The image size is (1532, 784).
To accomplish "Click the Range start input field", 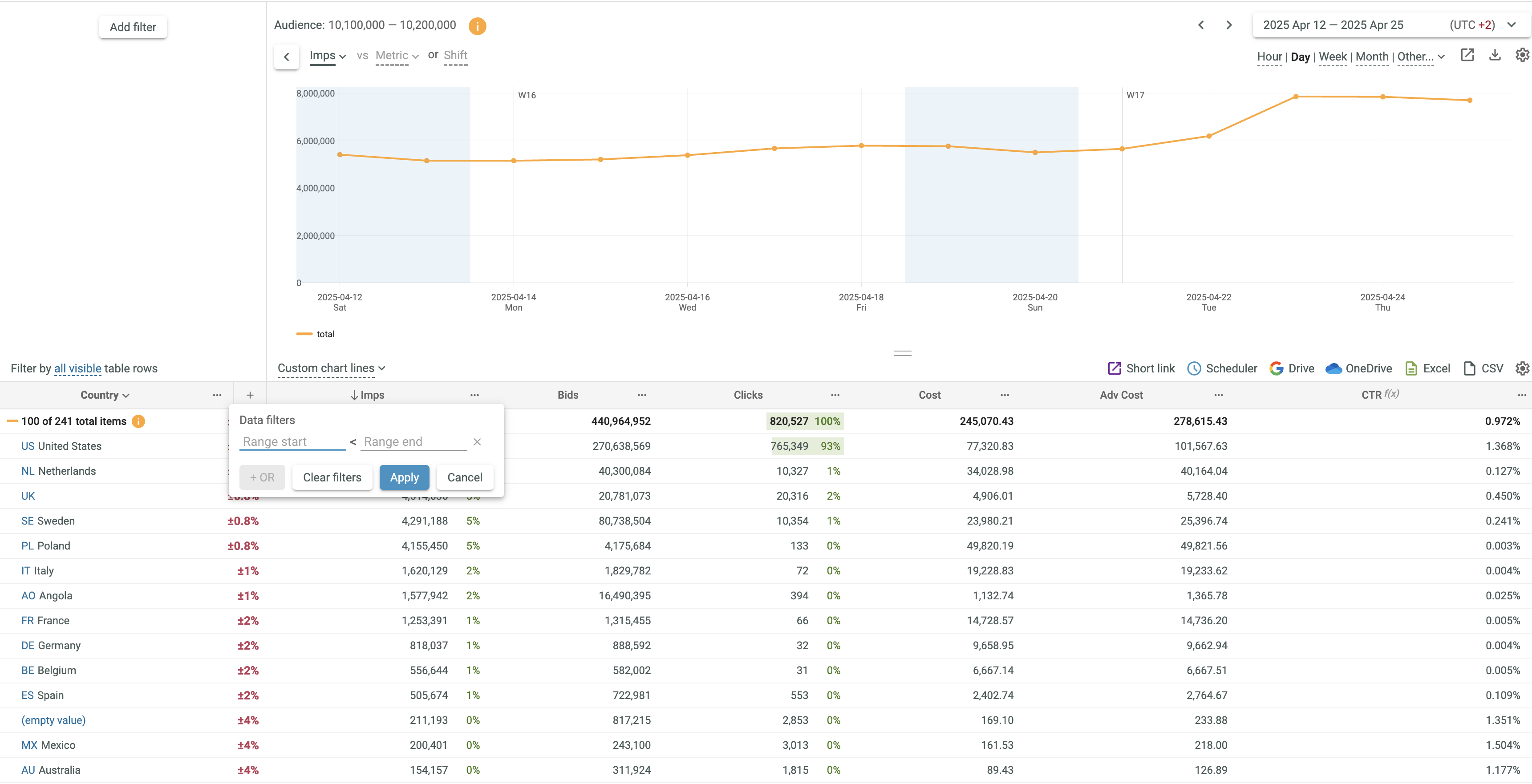I will coord(292,442).
